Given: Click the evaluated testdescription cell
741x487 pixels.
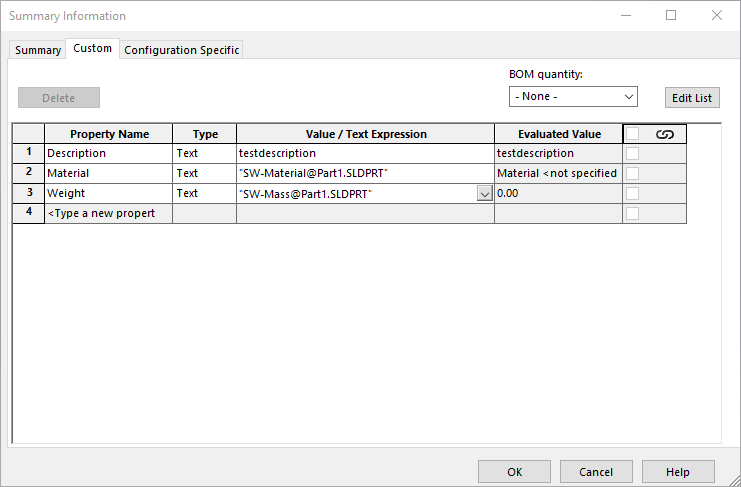Looking at the screenshot, I should (559, 154).
